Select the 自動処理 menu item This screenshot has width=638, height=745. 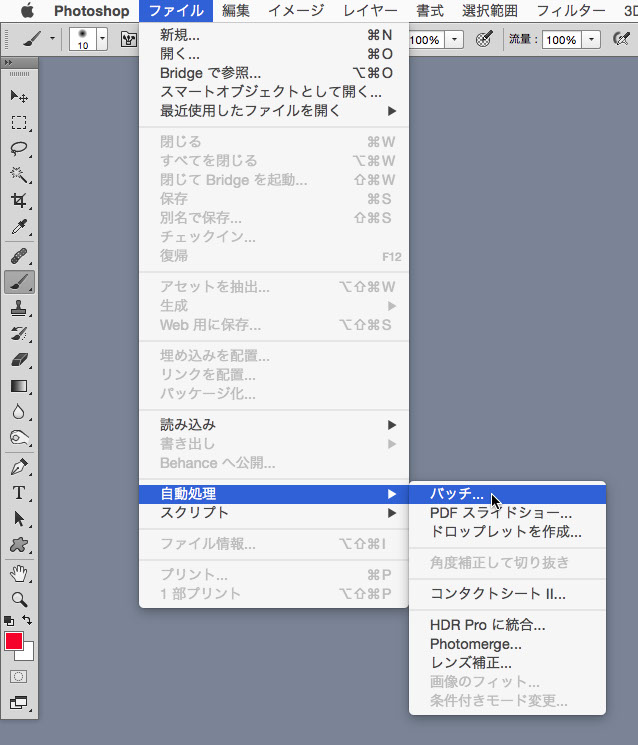point(274,494)
